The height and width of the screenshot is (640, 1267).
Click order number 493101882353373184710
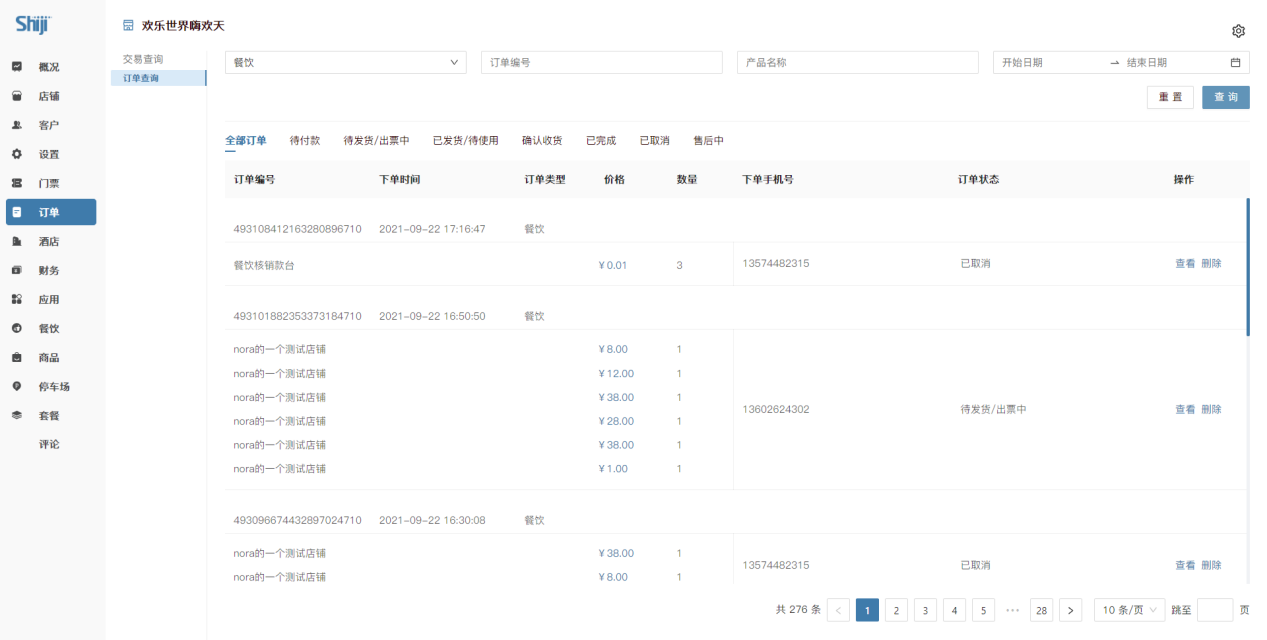297,316
